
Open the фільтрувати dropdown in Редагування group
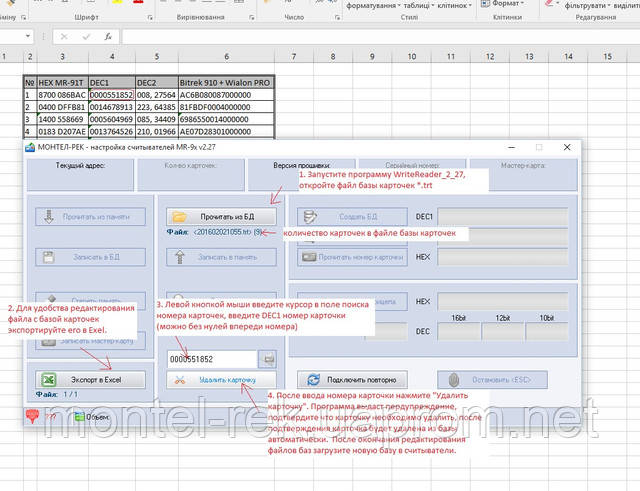coord(588,6)
